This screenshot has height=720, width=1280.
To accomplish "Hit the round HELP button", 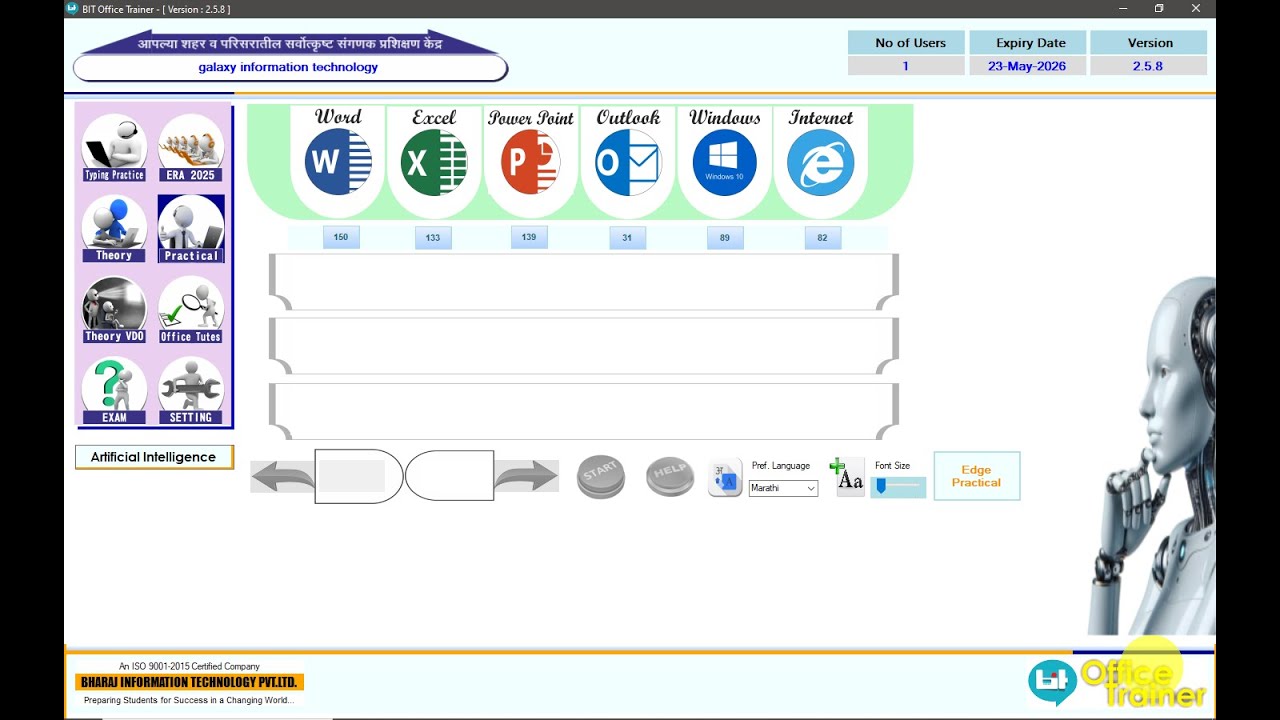I will (x=670, y=477).
